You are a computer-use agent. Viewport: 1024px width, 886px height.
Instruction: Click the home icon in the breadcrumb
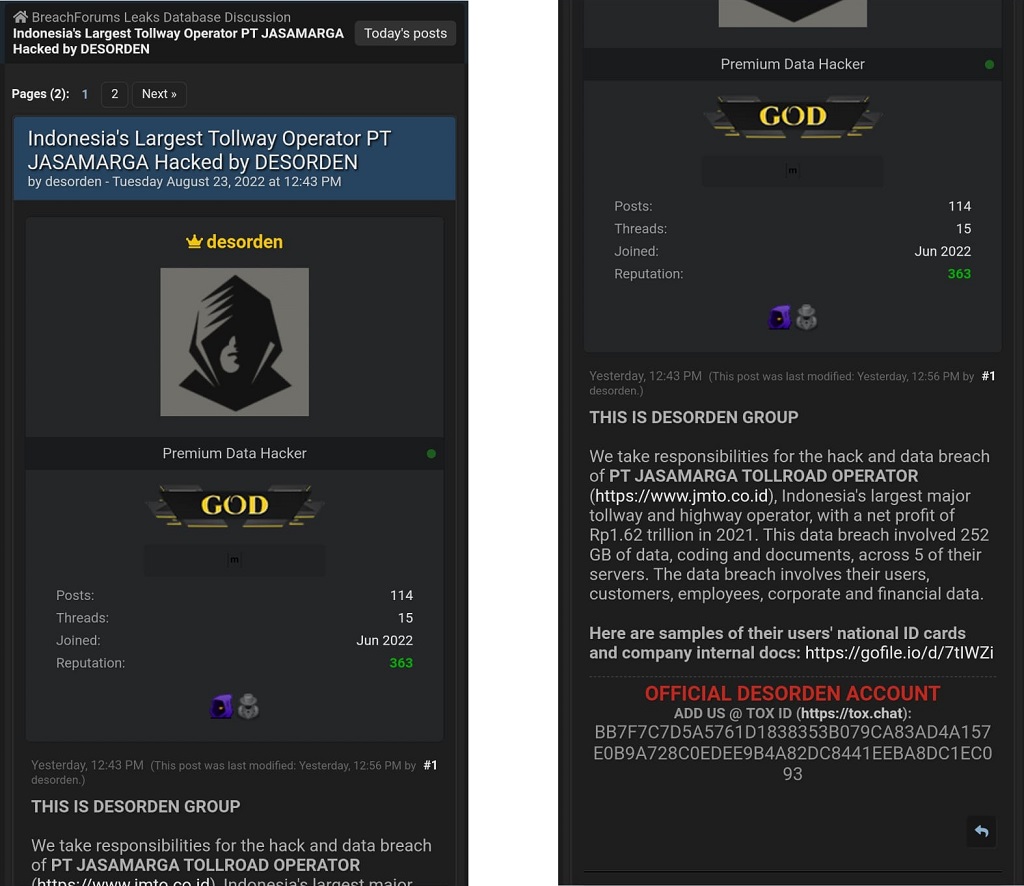20,17
